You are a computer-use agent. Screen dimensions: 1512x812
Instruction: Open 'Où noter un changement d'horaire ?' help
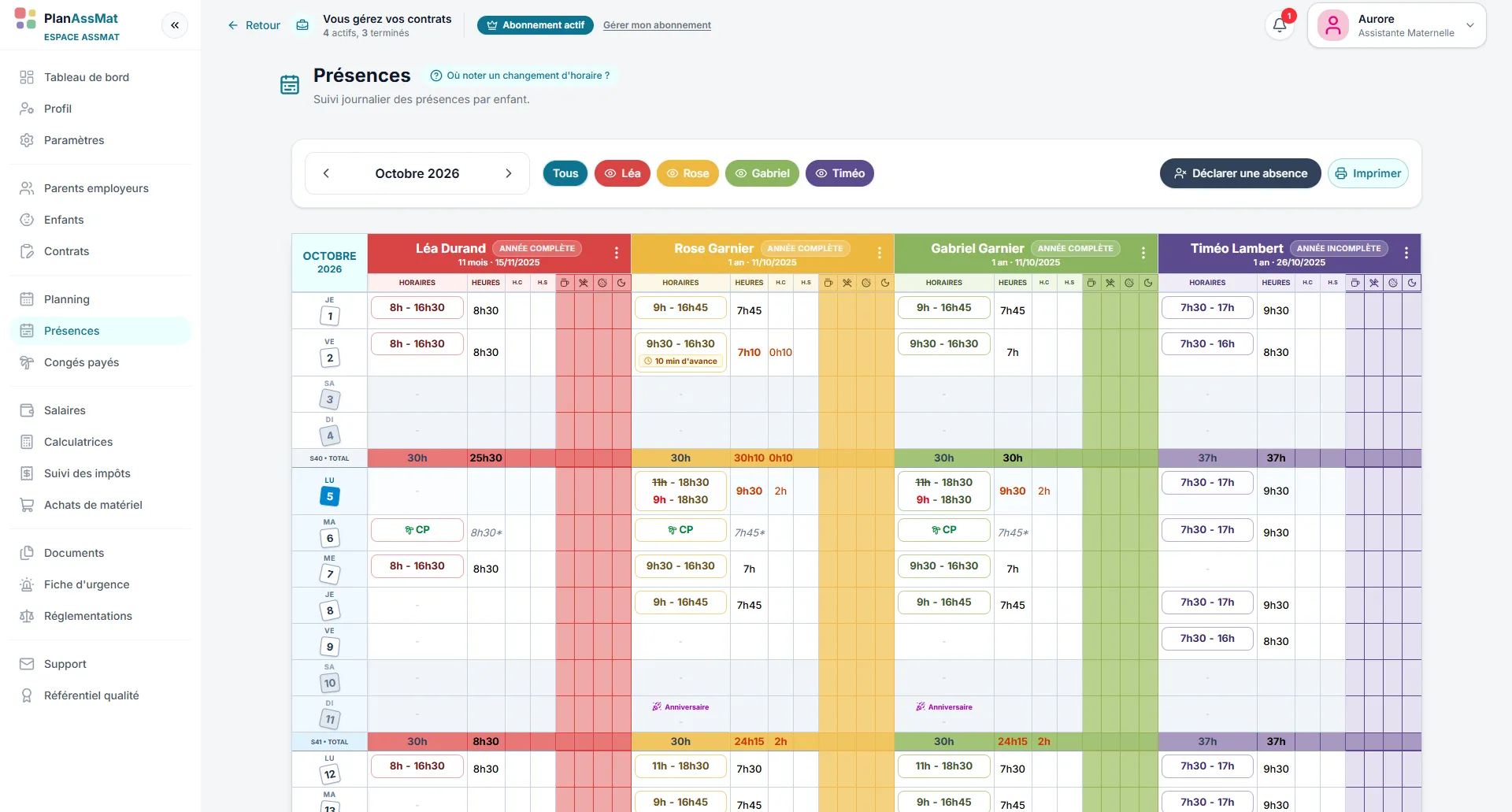pyautogui.click(x=521, y=76)
